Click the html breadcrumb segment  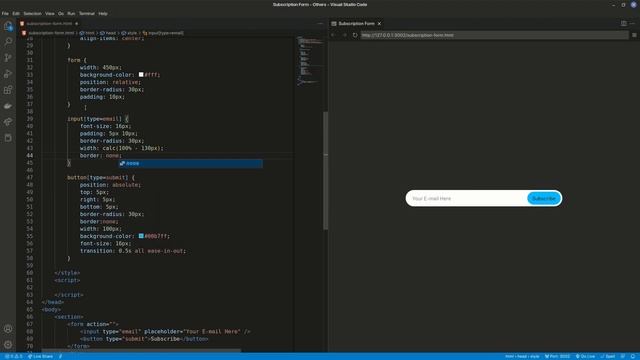coord(87,33)
